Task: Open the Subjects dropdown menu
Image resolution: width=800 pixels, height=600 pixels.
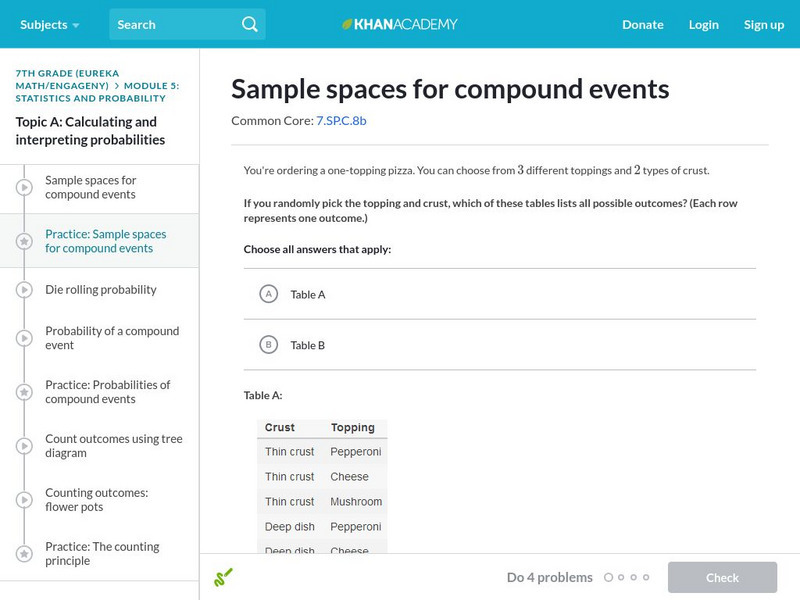Action: (x=49, y=24)
